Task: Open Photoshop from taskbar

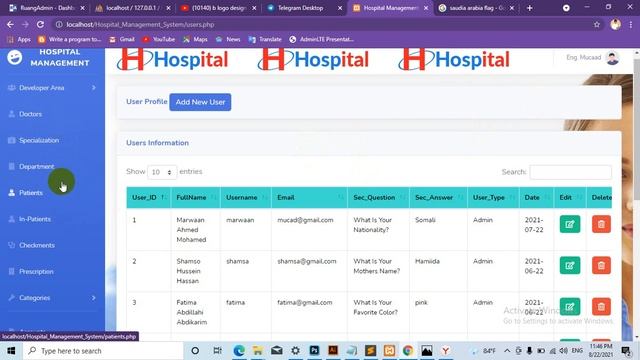Action: [x=314, y=351]
